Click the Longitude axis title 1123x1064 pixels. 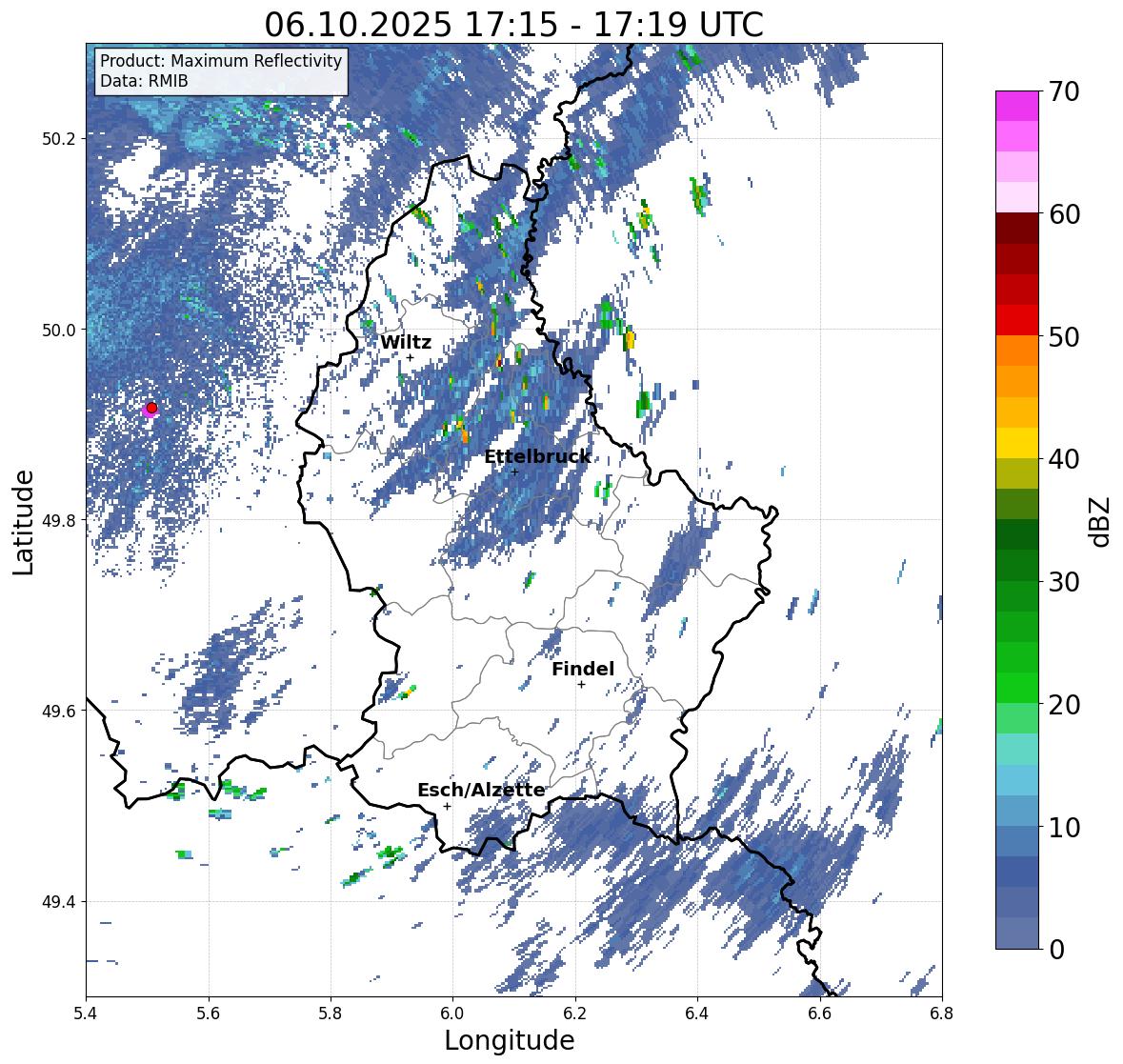pyautogui.click(x=510, y=1040)
